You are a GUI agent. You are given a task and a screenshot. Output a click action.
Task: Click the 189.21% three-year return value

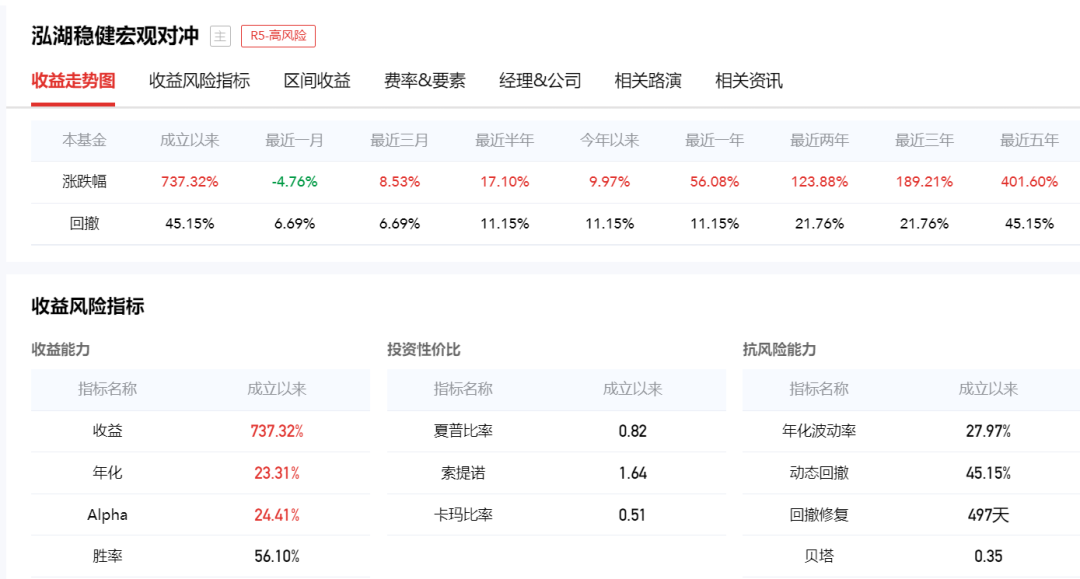coord(924,182)
